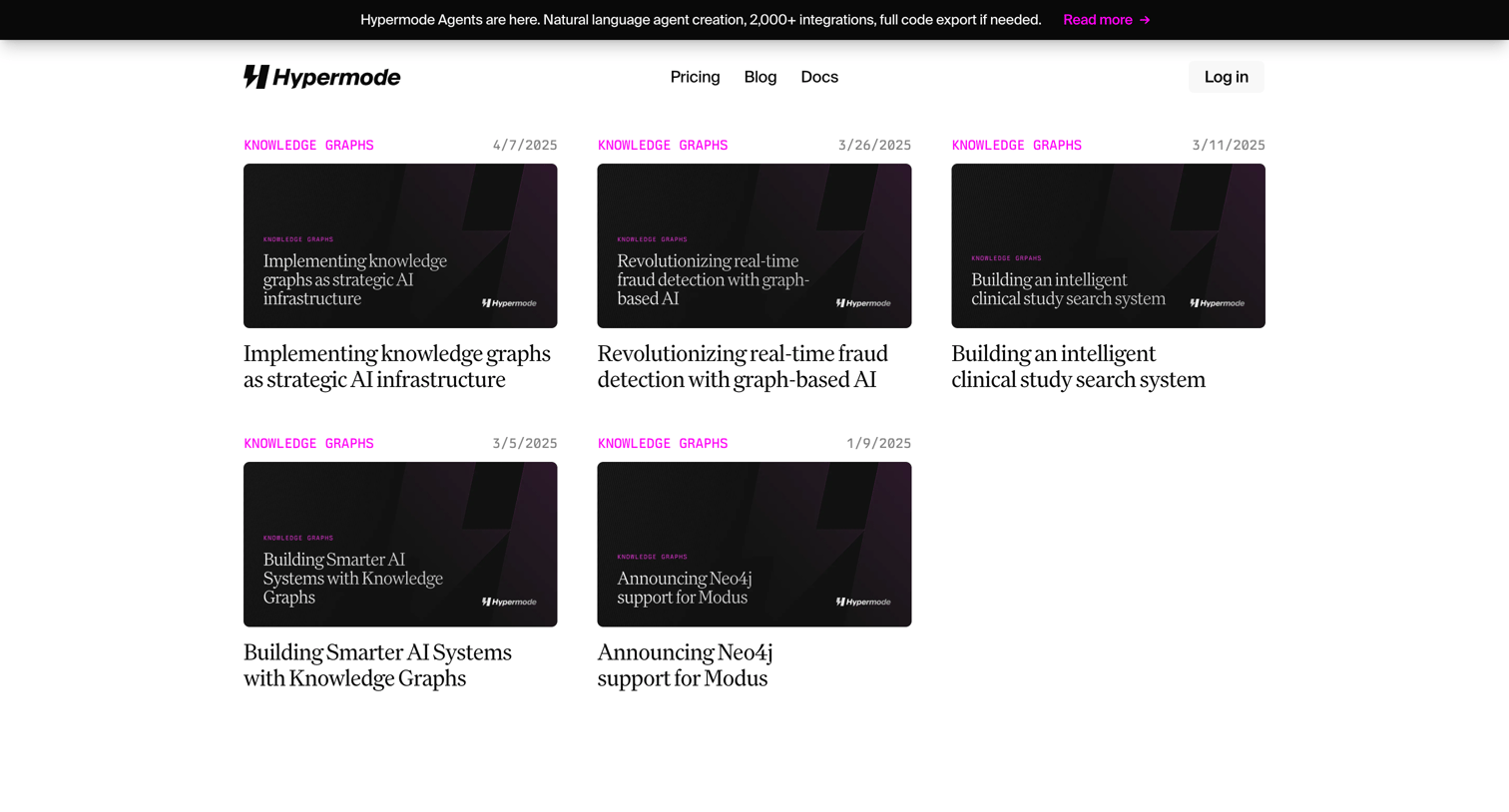This screenshot has height=812, width=1509.
Task: Select Knowledge Graphs tag dated 3/5/2025
Action: point(308,444)
